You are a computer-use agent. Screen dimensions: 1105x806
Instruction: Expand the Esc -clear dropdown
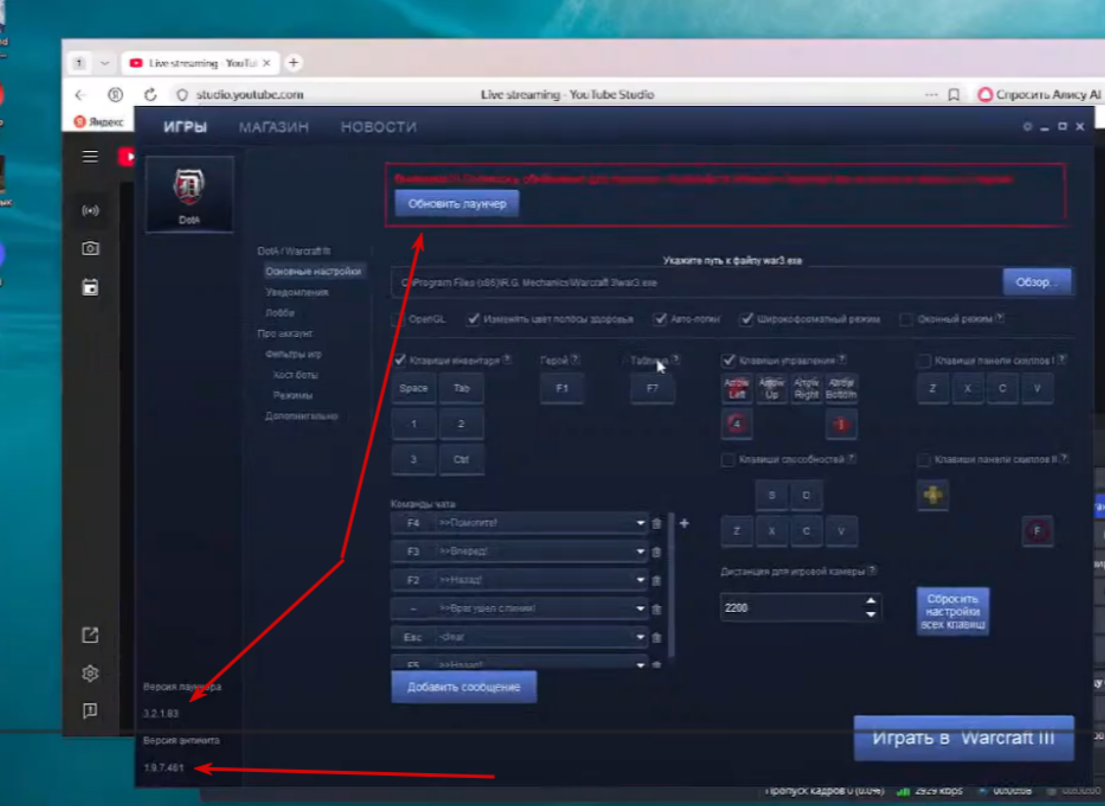coord(641,638)
